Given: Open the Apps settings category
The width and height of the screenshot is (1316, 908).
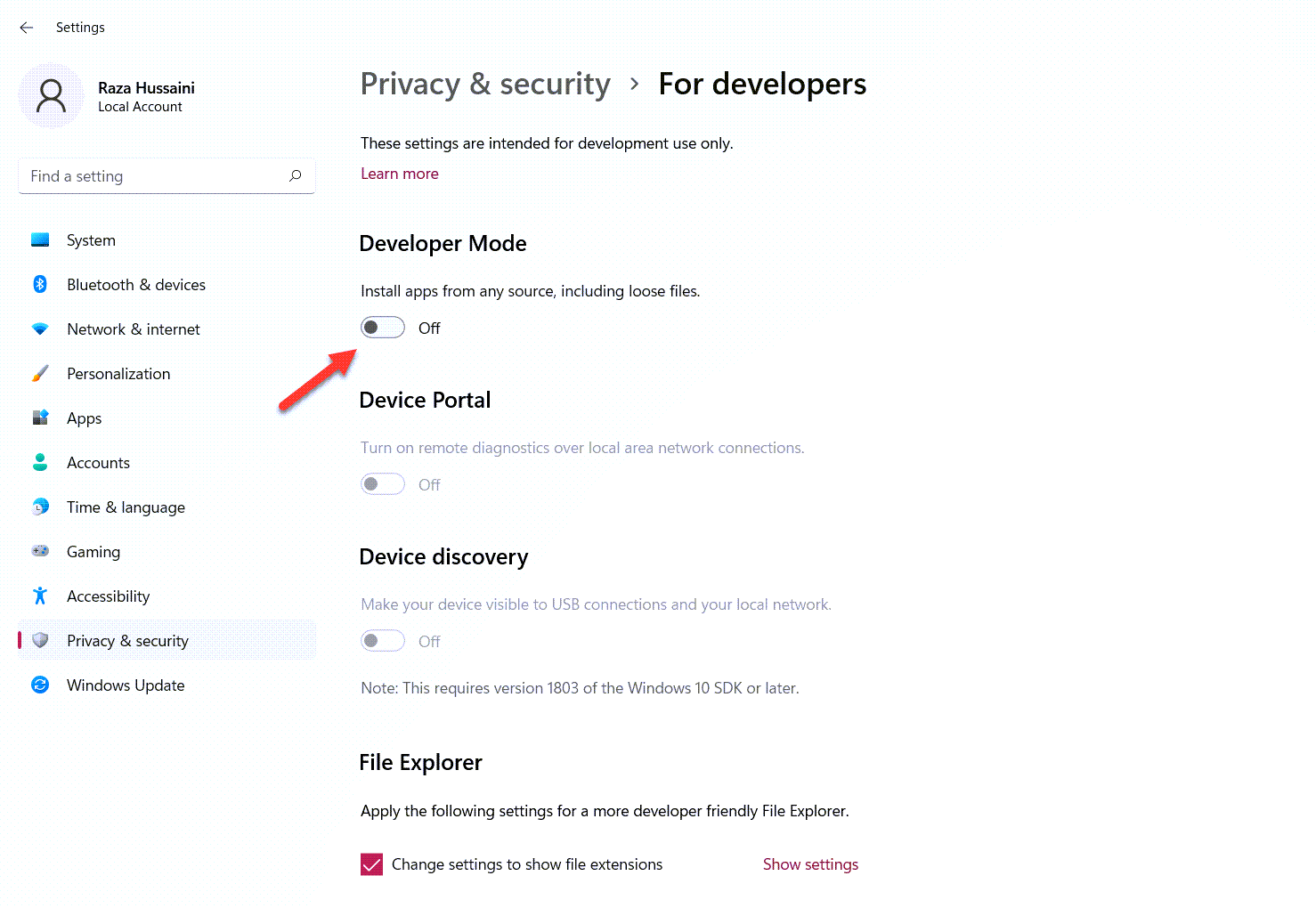Looking at the screenshot, I should click(84, 418).
